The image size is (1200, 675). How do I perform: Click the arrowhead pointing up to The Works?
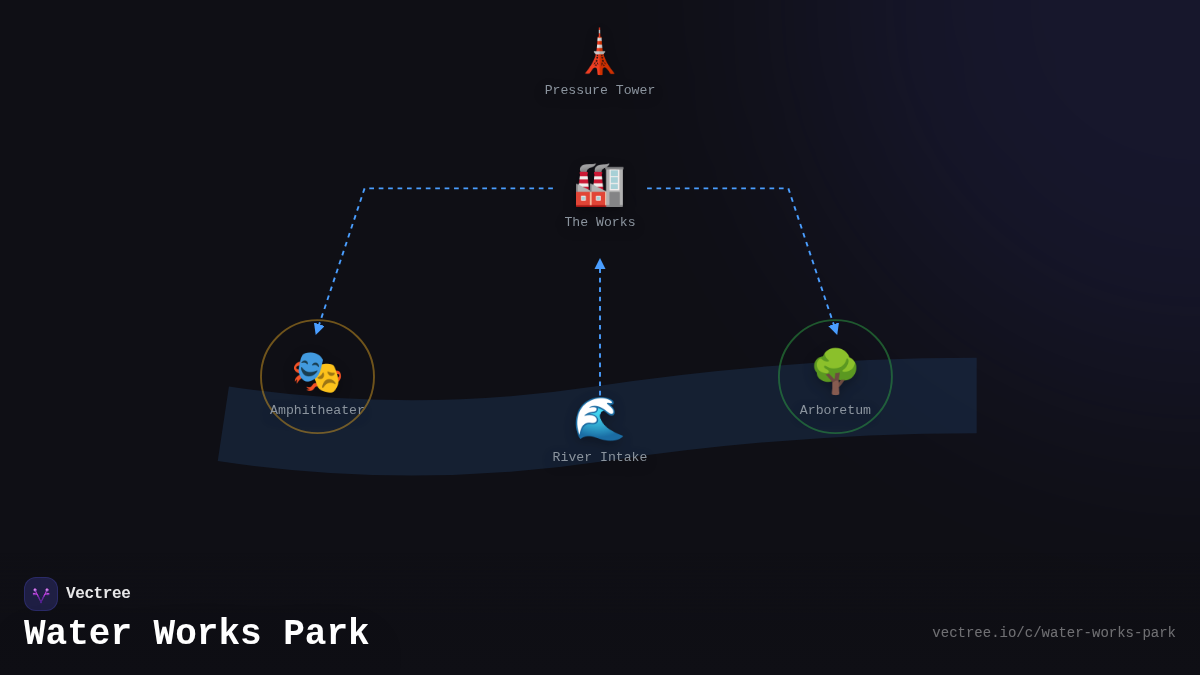click(x=600, y=265)
